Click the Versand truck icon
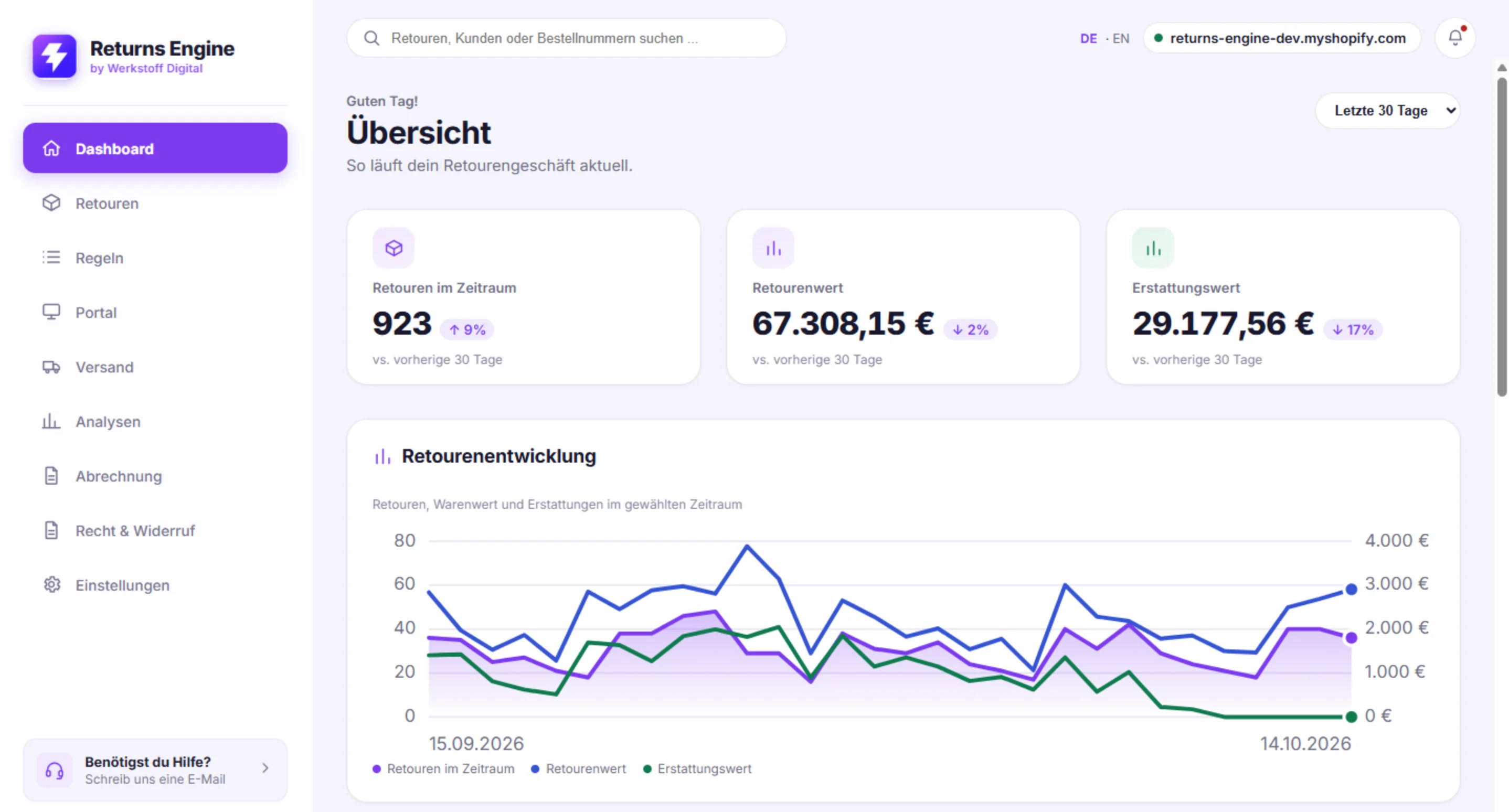The image size is (1509, 812). (x=51, y=367)
